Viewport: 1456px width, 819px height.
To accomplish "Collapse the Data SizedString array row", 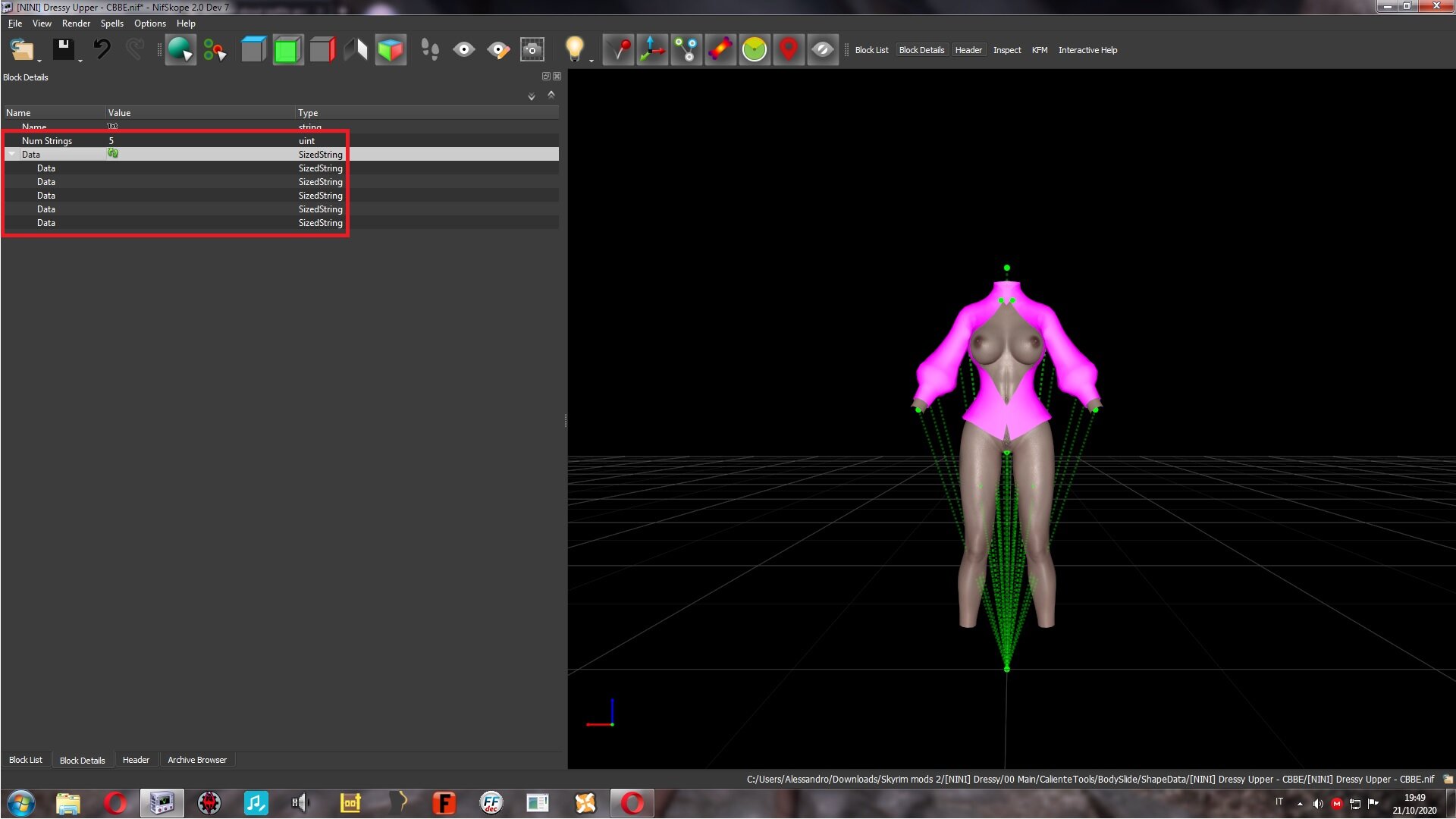I will [12, 154].
